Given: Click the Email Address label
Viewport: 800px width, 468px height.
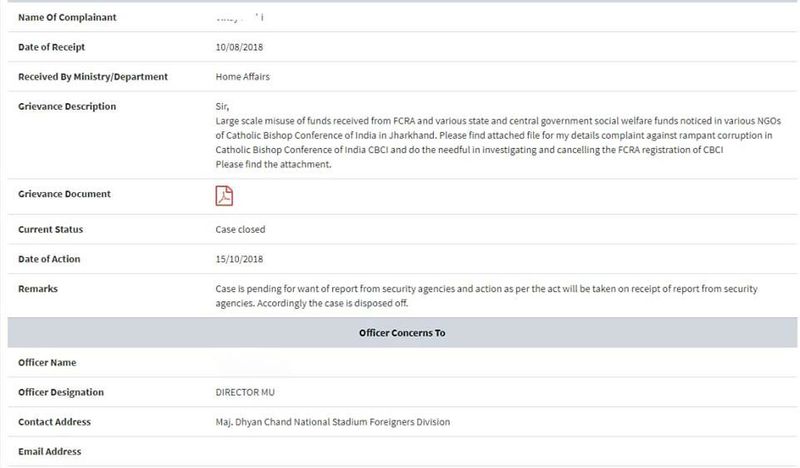Looking at the screenshot, I should pos(52,452).
